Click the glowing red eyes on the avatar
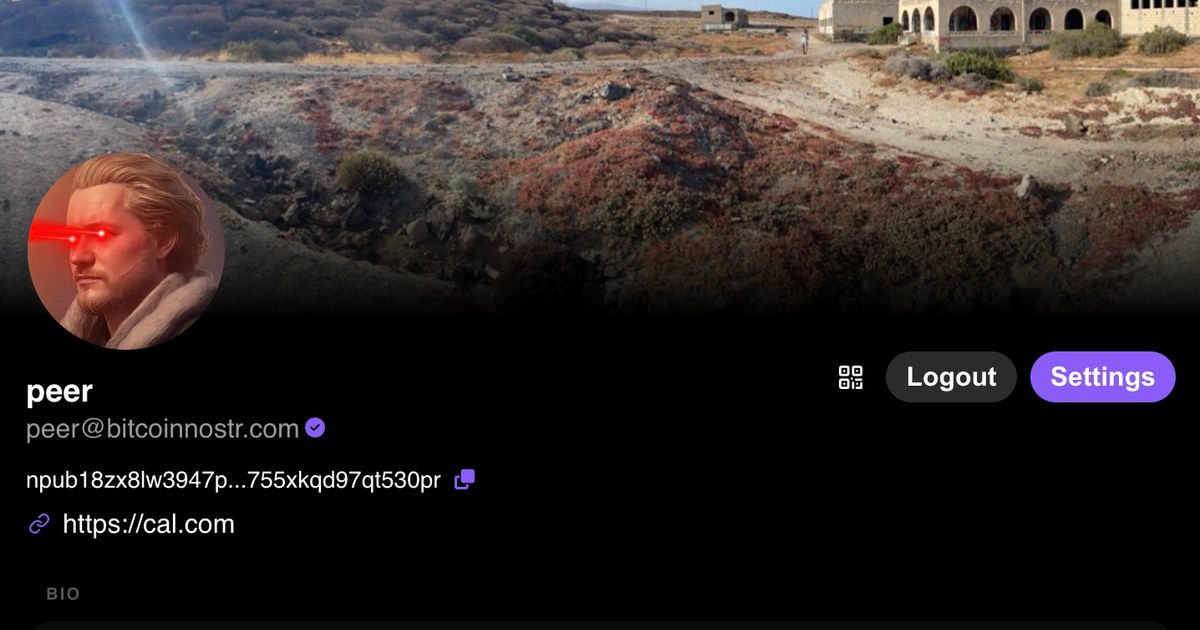This screenshot has height=630, width=1200. [72, 233]
